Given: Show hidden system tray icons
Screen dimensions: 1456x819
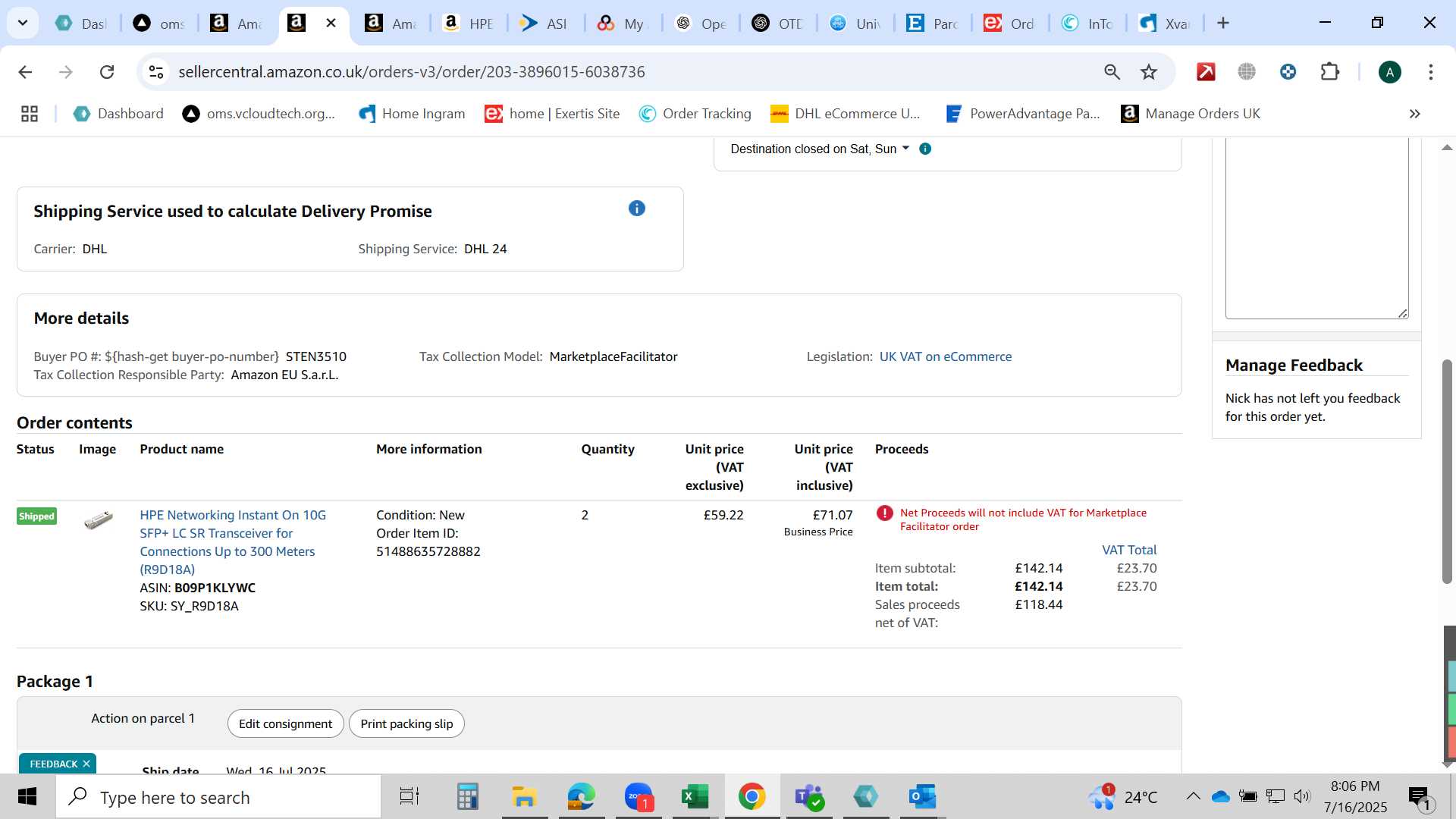Looking at the screenshot, I should 1193,796.
